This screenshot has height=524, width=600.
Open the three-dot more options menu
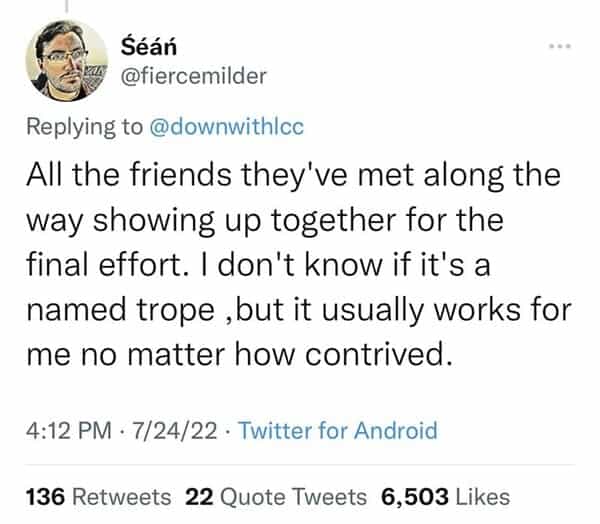tap(562, 47)
